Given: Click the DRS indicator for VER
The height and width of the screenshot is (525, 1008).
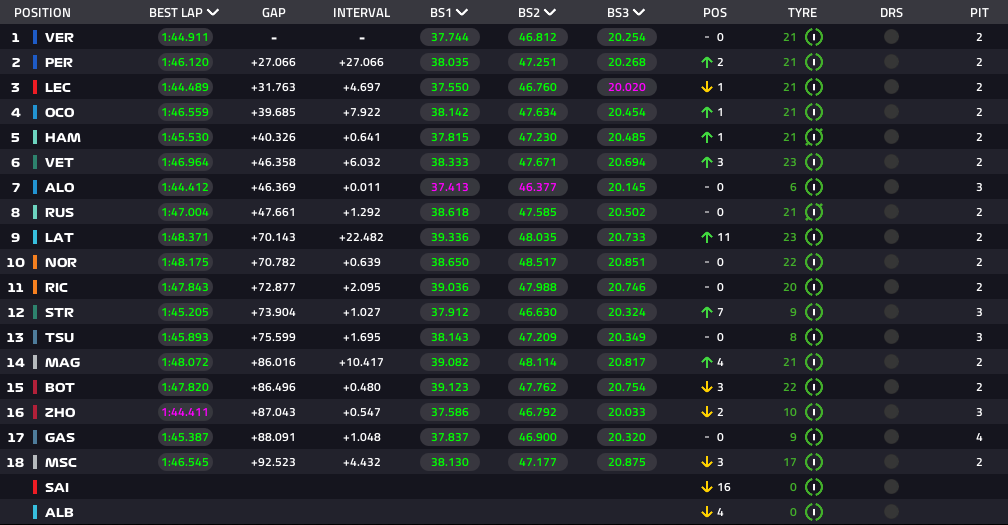Looking at the screenshot, I should [x=891, y=37].
